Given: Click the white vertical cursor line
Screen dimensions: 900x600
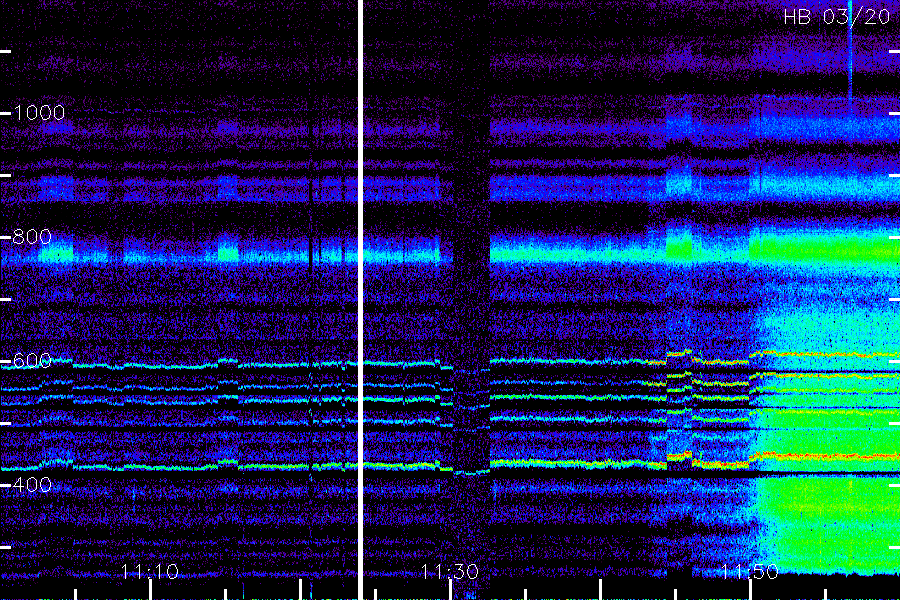Looking at the screenshot, I should [360, 300].
